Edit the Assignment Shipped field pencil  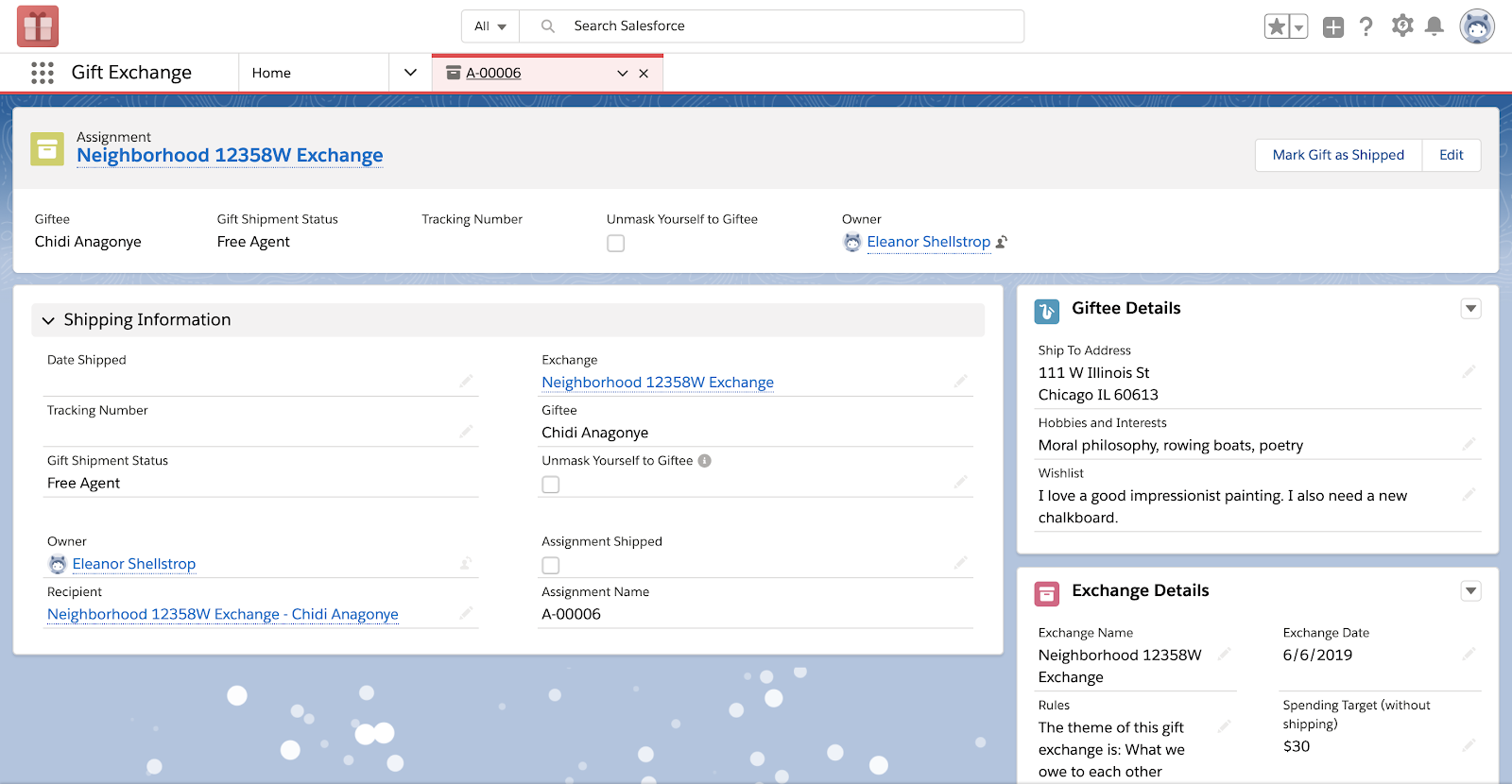(960, 563)
